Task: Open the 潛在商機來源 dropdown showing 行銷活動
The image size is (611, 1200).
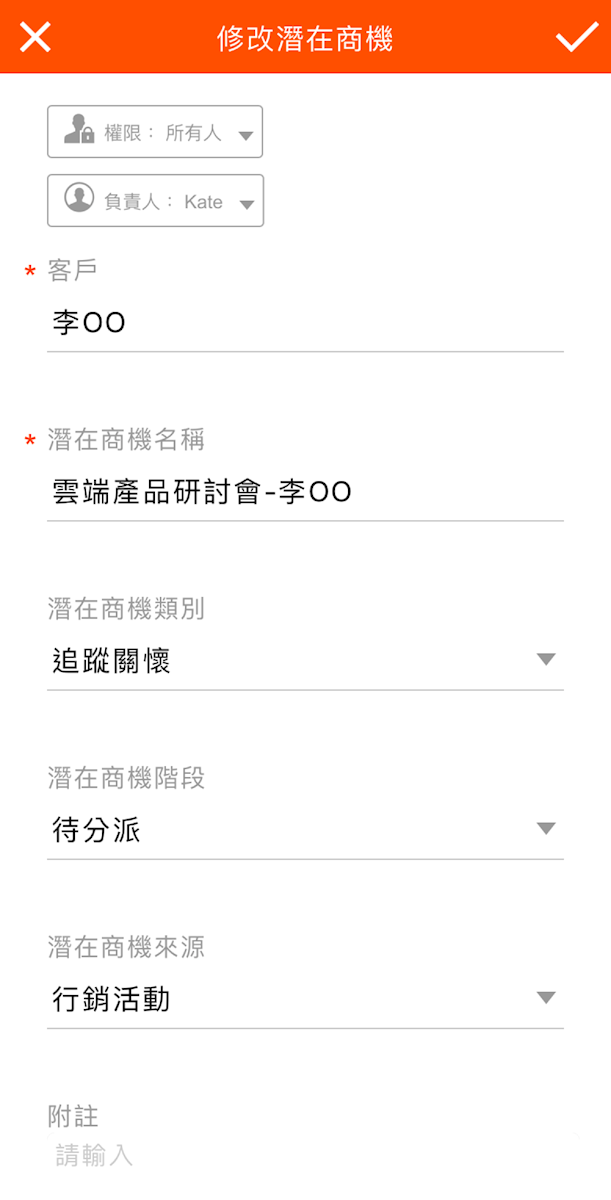Action: pos(290,999)
